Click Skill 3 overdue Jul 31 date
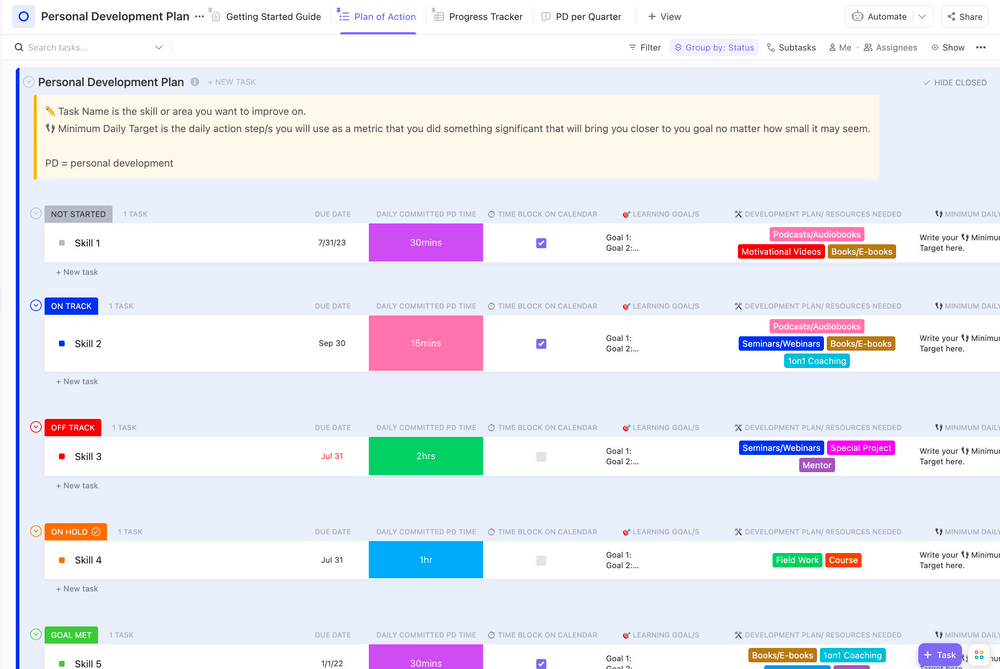 click(x=332, y=457)
